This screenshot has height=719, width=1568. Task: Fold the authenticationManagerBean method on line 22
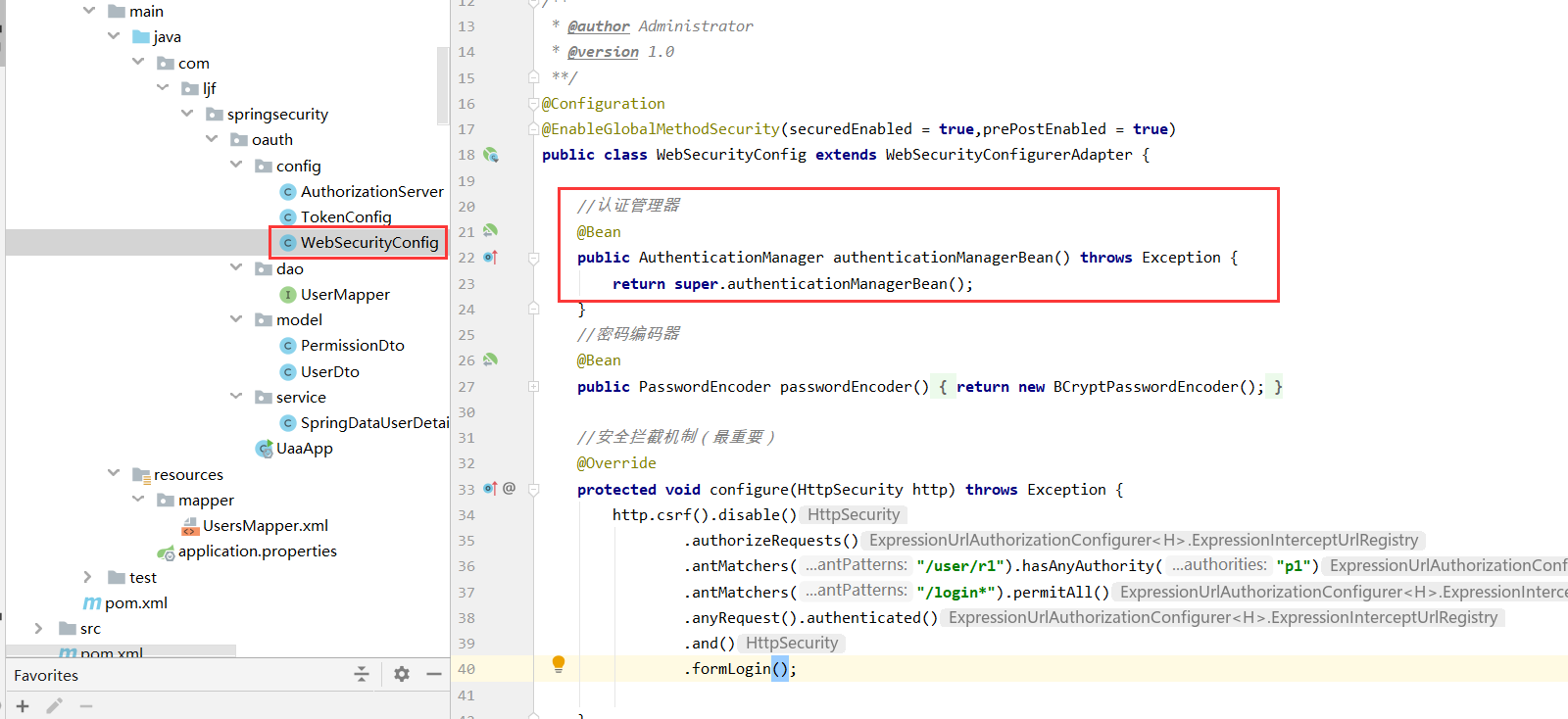coord(533,258)
